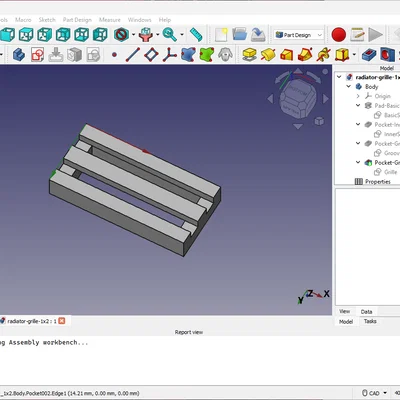
Task: Collapse the Body tree node
Action: (x=349, y=86)
